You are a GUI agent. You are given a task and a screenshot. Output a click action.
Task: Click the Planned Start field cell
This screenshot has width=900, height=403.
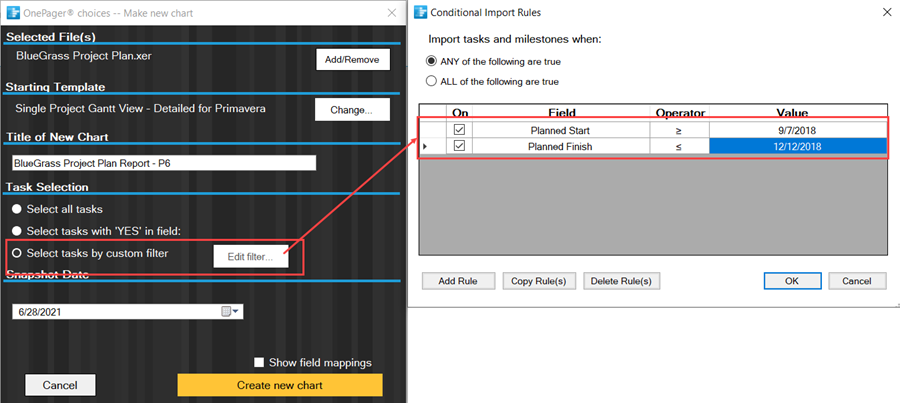click(x=561, y=130)
